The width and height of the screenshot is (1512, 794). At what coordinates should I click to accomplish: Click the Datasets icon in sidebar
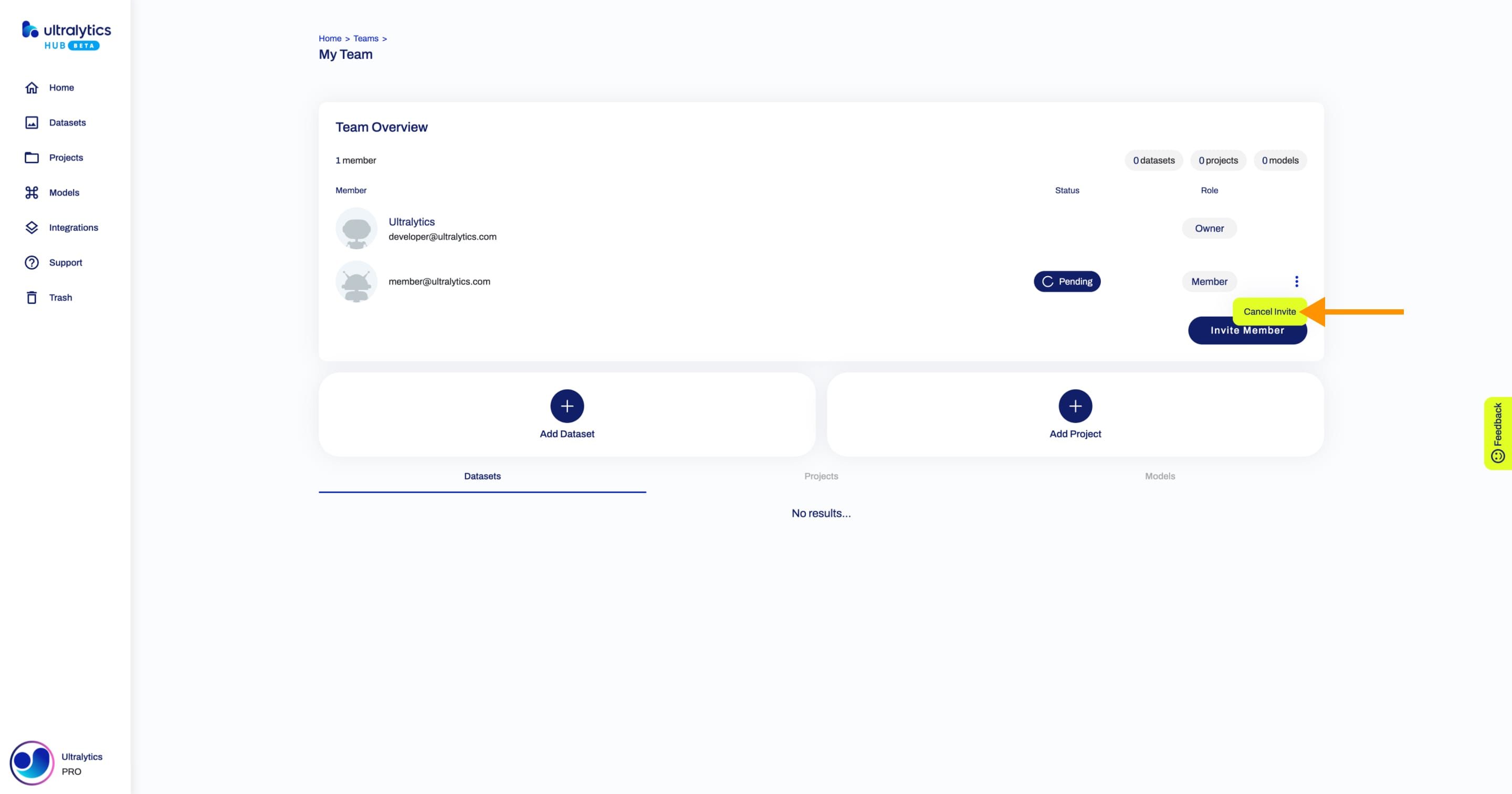[31, 122]
